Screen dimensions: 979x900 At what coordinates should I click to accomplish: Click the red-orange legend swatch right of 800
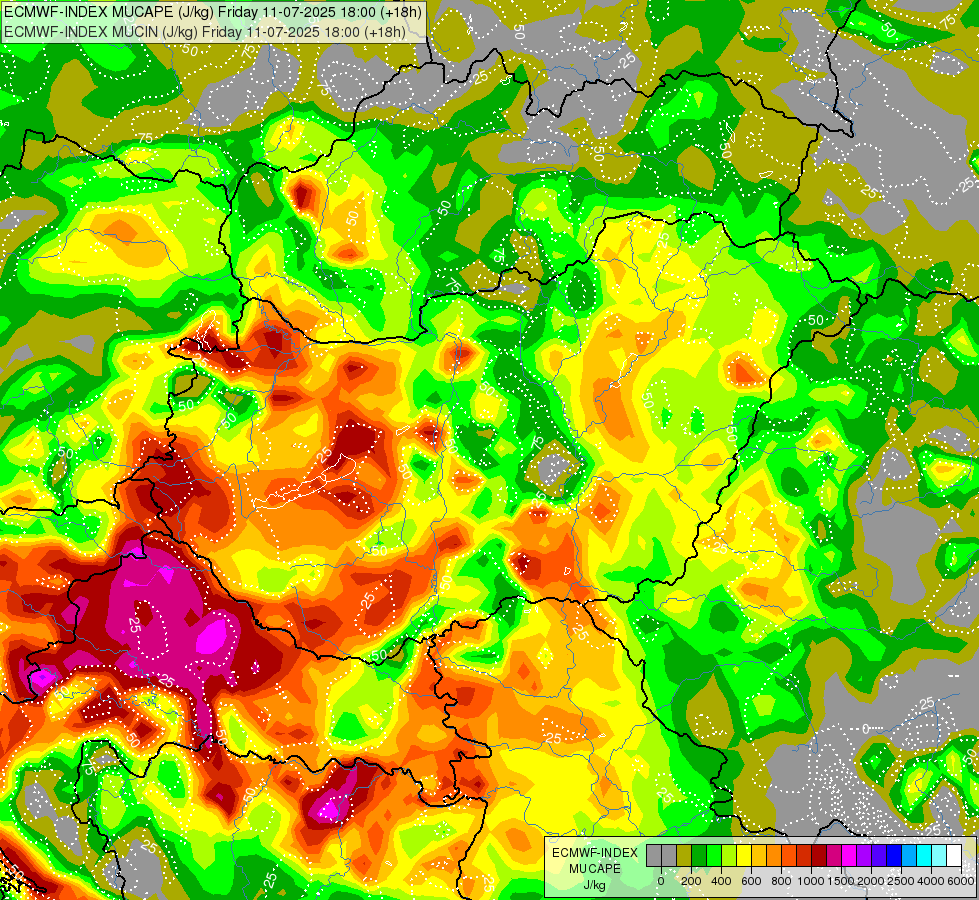click(x=789, y=856)
